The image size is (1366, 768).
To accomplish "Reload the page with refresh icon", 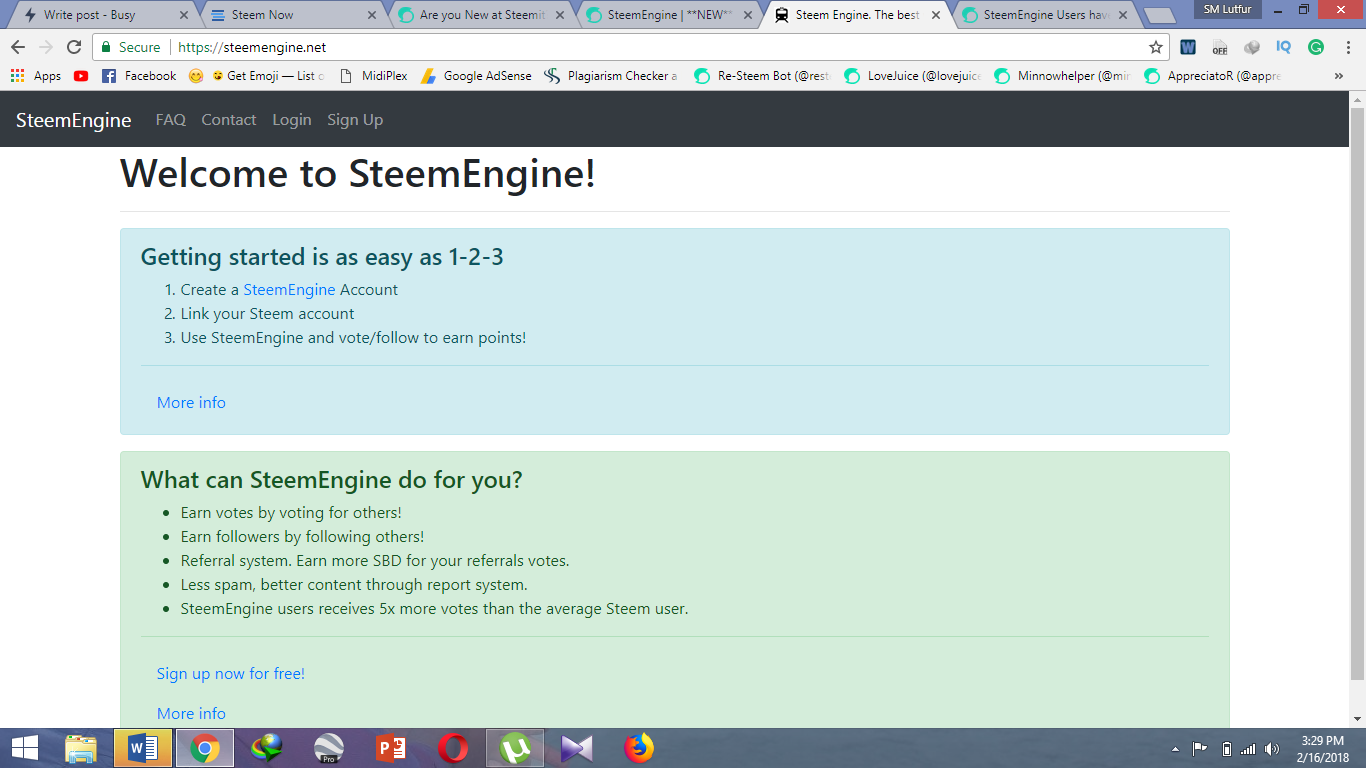I will (74, 47).
